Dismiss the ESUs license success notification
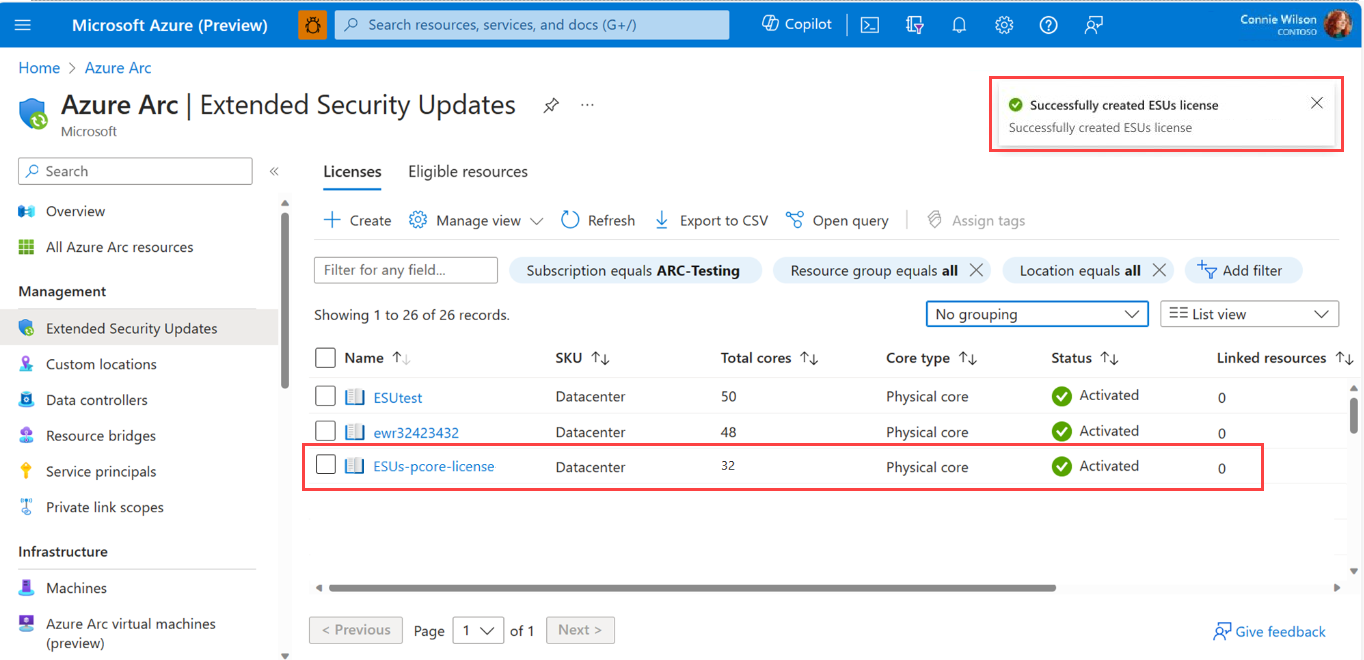The image size is (1364, 660). [x=1316, y=103]
